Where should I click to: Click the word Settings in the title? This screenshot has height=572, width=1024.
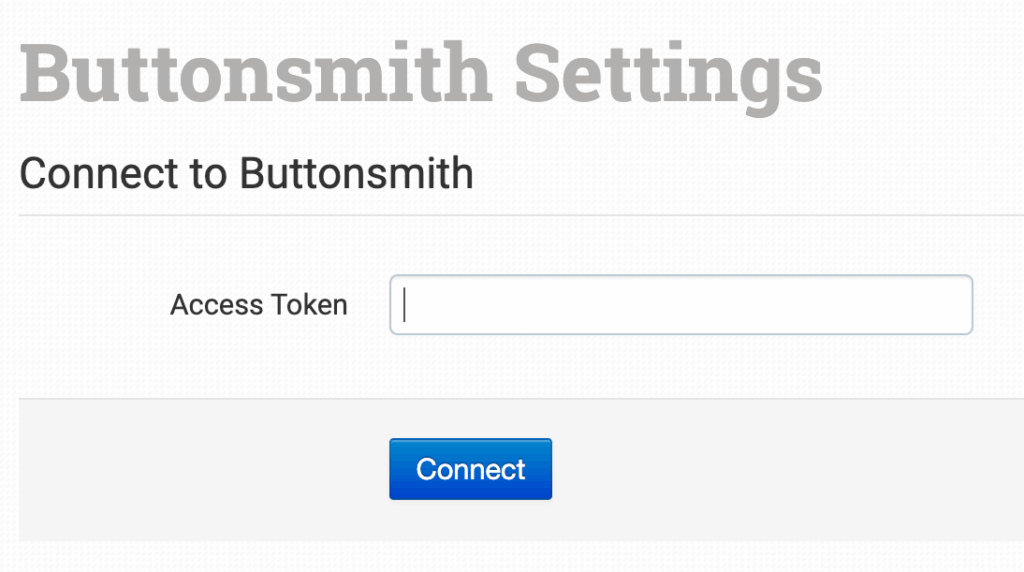[x=667, y=74]
